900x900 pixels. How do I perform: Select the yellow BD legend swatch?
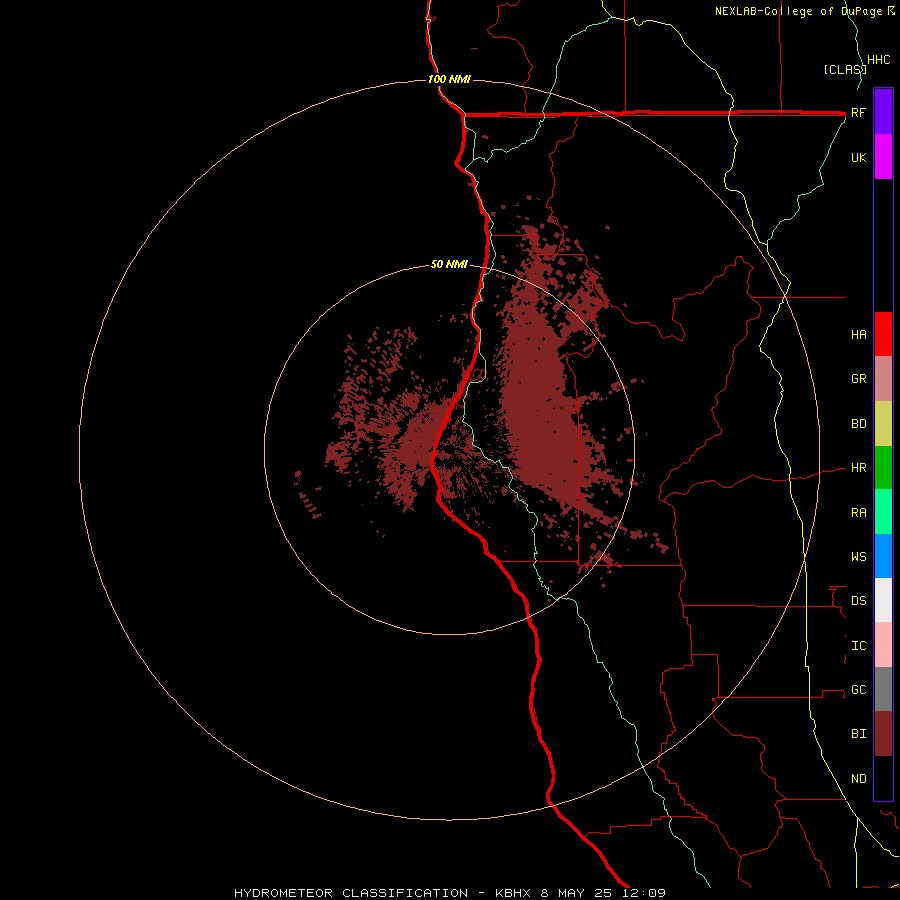[x=883, y=424]
